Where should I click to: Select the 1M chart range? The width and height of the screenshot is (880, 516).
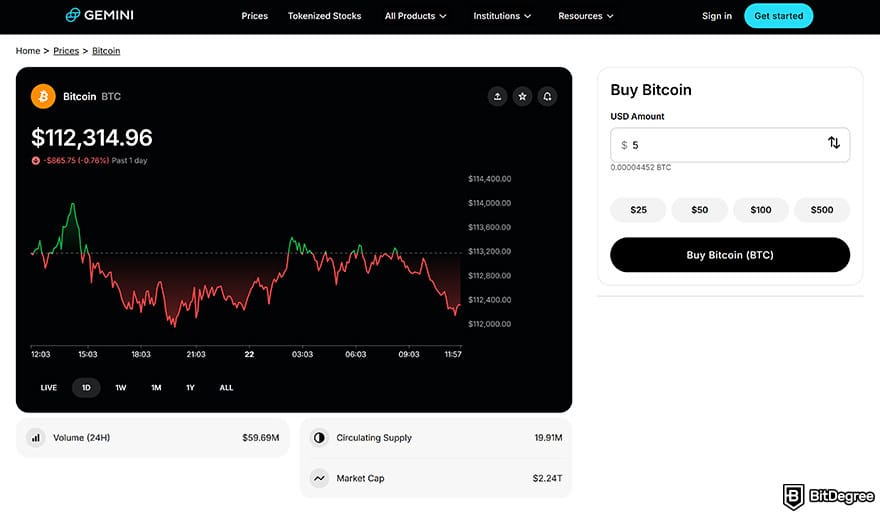pyautogui.click(x=156, y=387)
